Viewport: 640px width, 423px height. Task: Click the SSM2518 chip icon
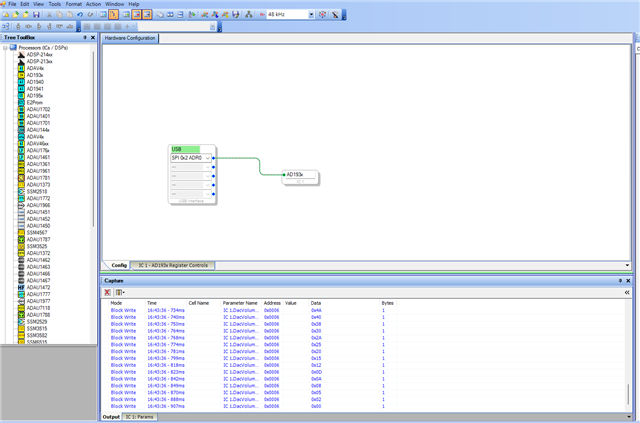pos(21,191)
